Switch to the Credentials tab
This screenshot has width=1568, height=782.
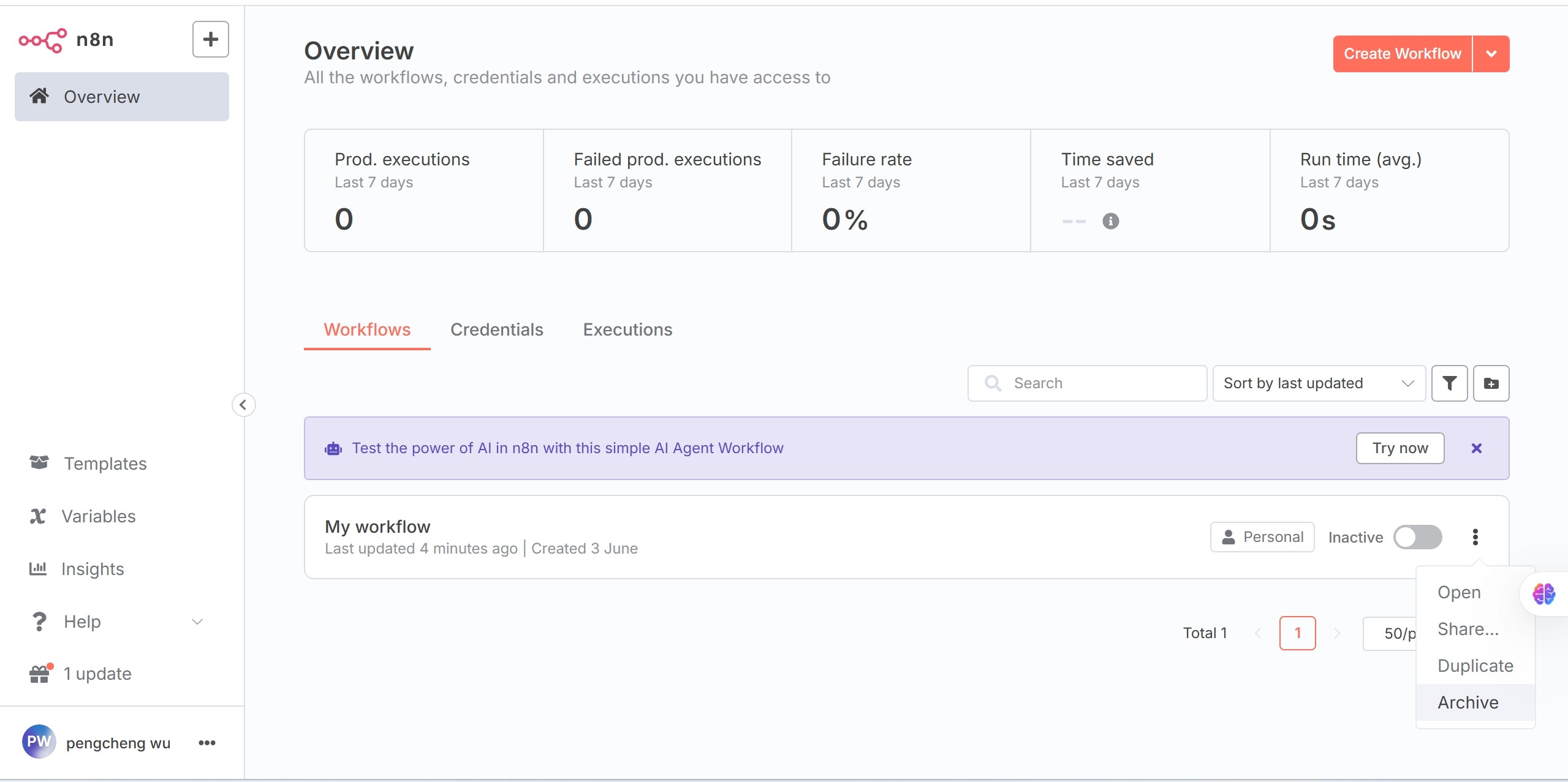pos(496,329)
